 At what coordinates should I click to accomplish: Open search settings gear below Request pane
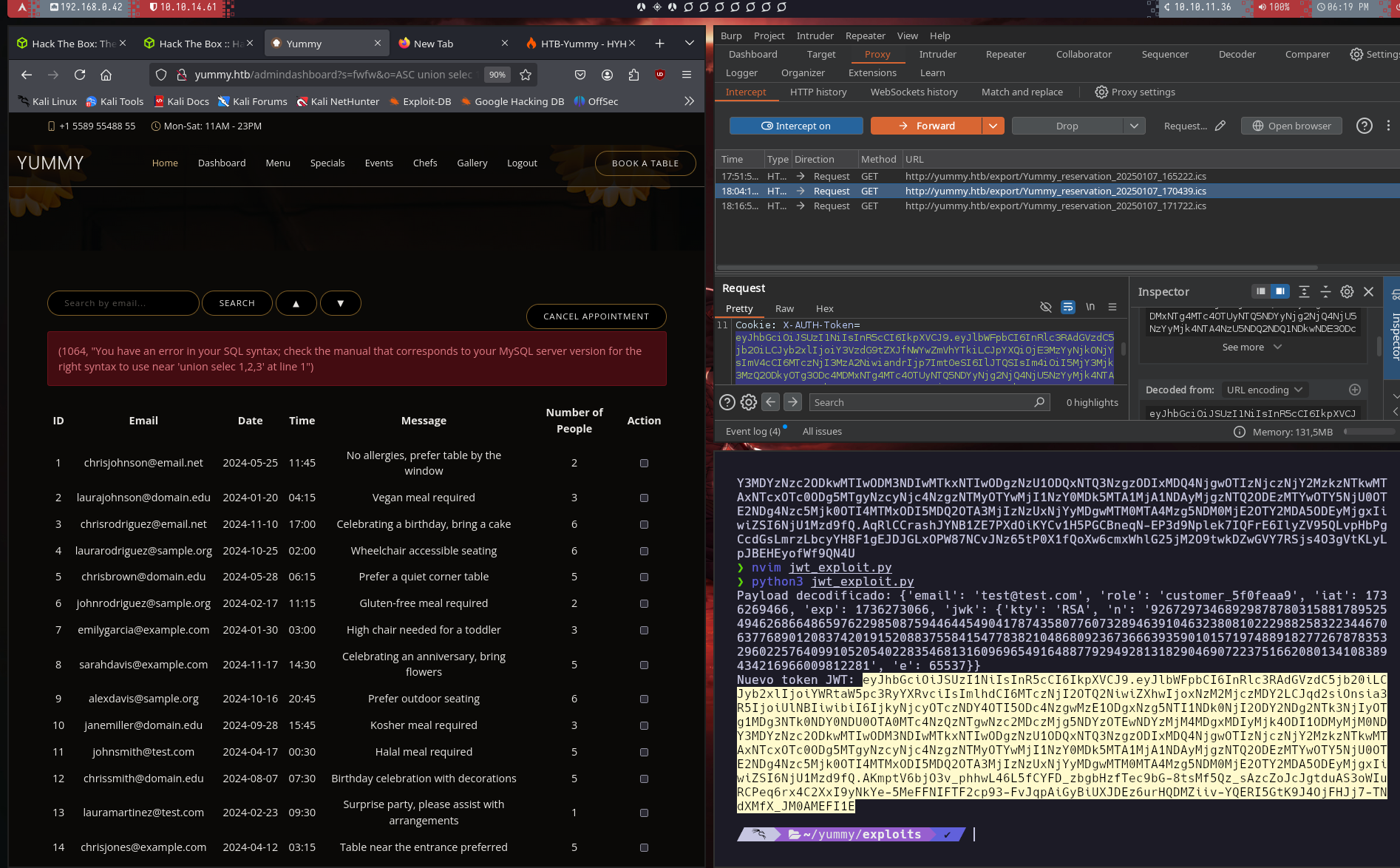[x=749, y=402]
